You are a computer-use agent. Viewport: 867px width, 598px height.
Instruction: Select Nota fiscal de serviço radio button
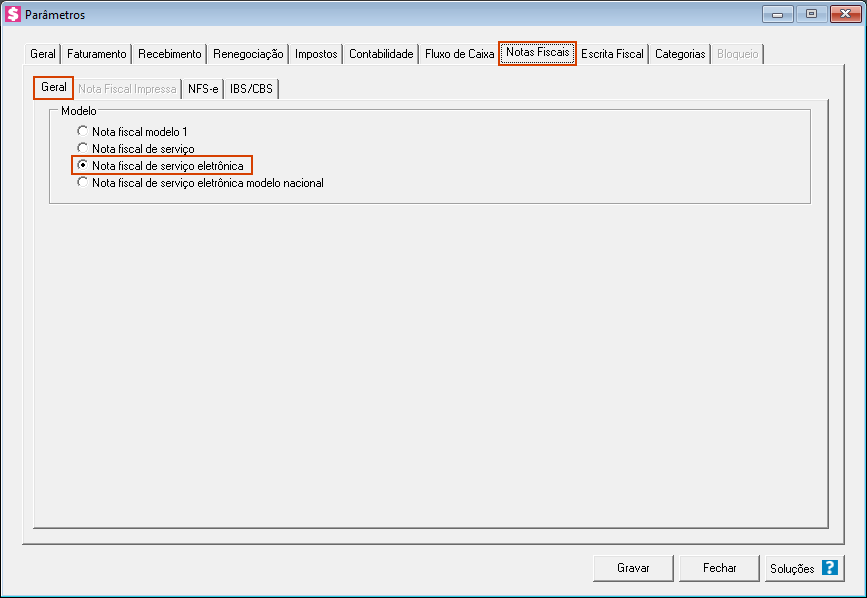[x=83, y=149]
